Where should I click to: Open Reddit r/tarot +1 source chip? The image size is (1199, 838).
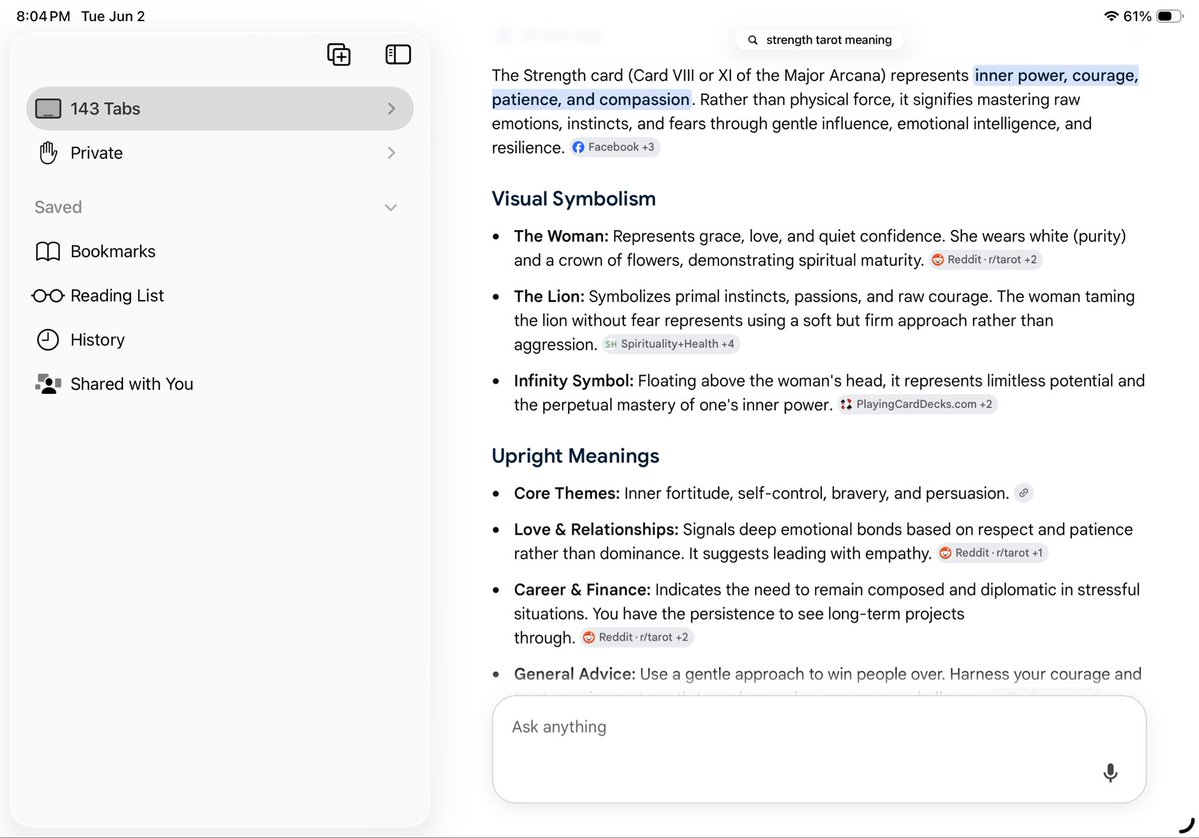coord(992,553)
